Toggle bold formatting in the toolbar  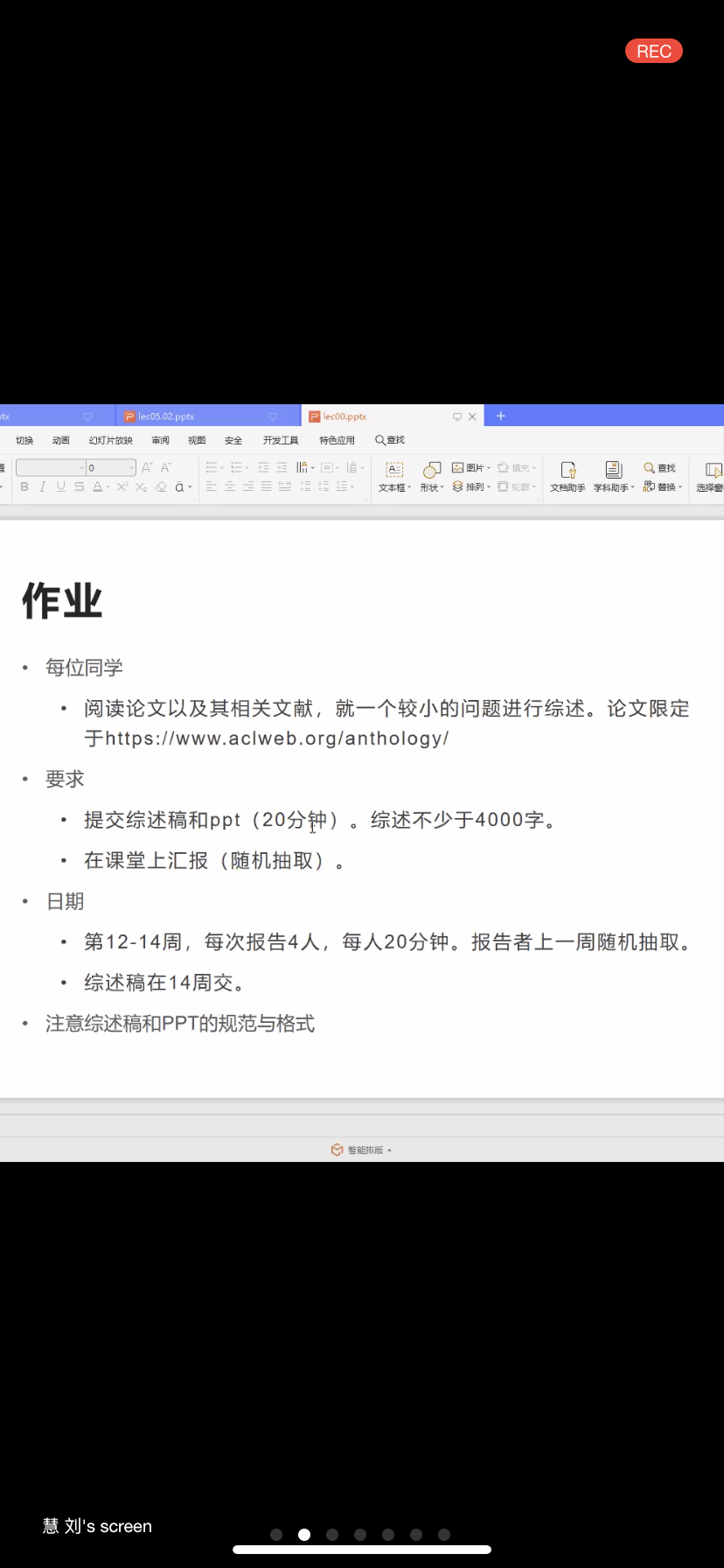[24, 486]
